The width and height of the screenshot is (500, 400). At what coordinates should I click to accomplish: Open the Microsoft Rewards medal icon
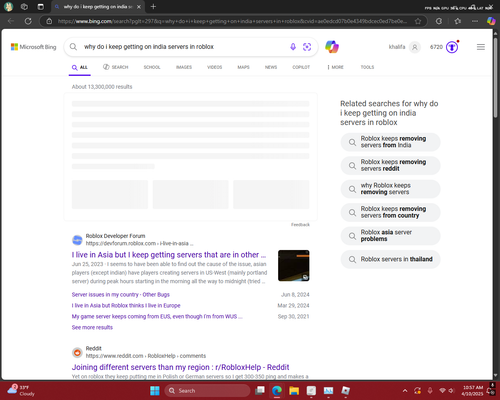pos(452,47)
